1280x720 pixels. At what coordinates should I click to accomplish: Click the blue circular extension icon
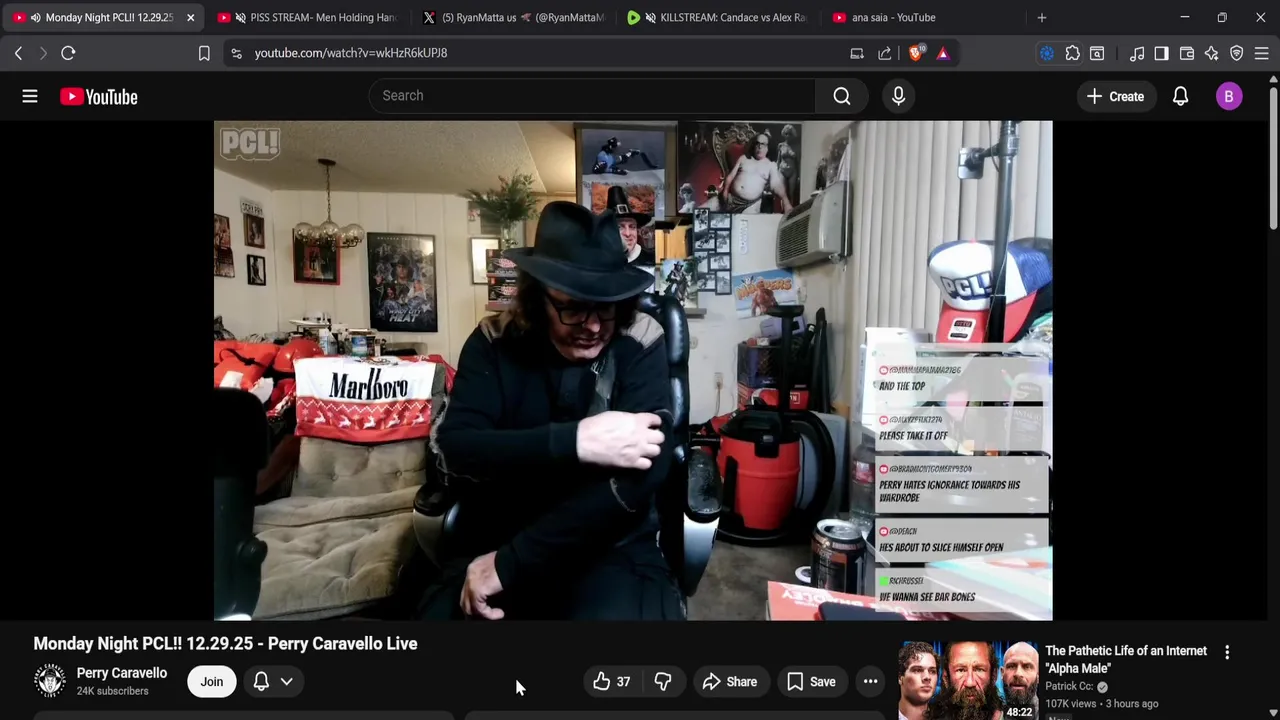(x=1046, y=53)
